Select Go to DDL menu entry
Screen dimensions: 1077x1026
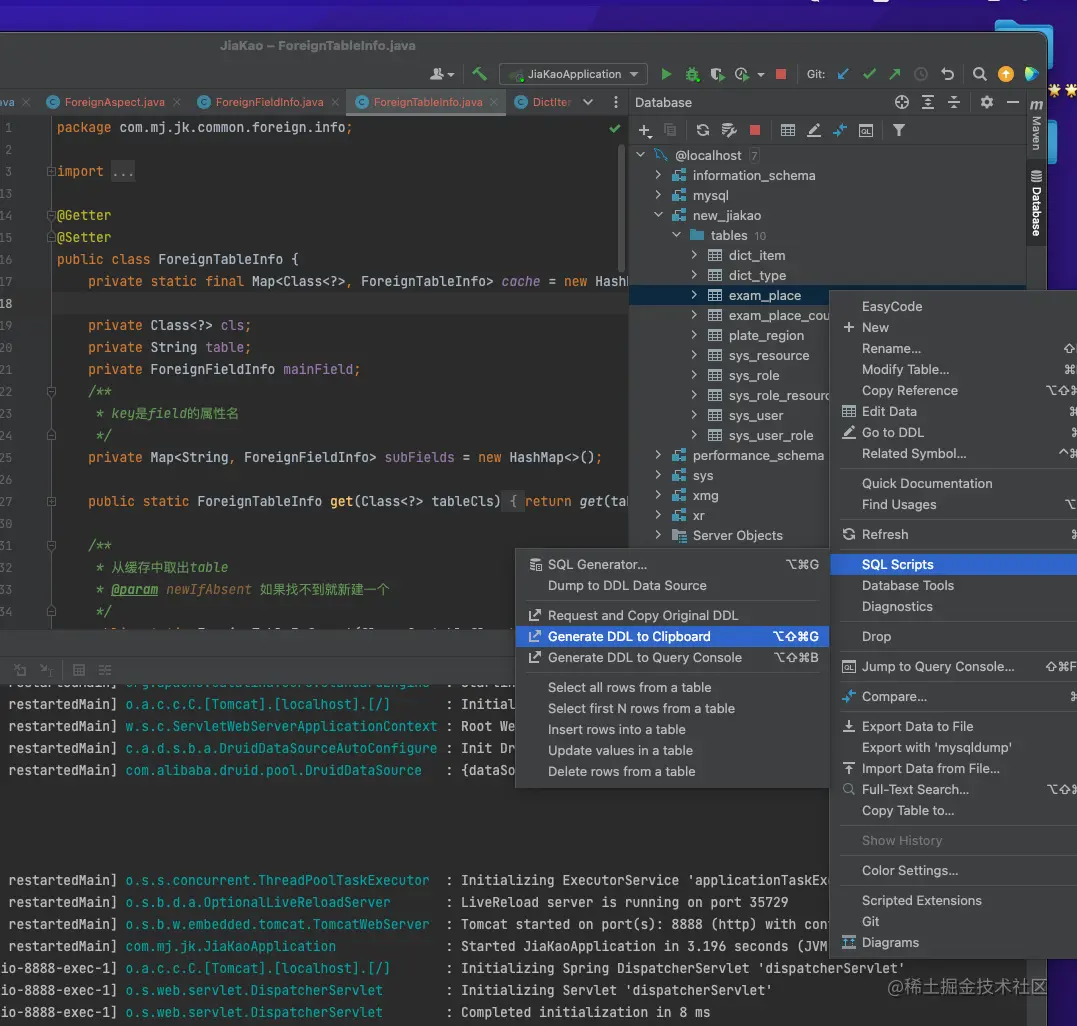click(x=954, y=433)
